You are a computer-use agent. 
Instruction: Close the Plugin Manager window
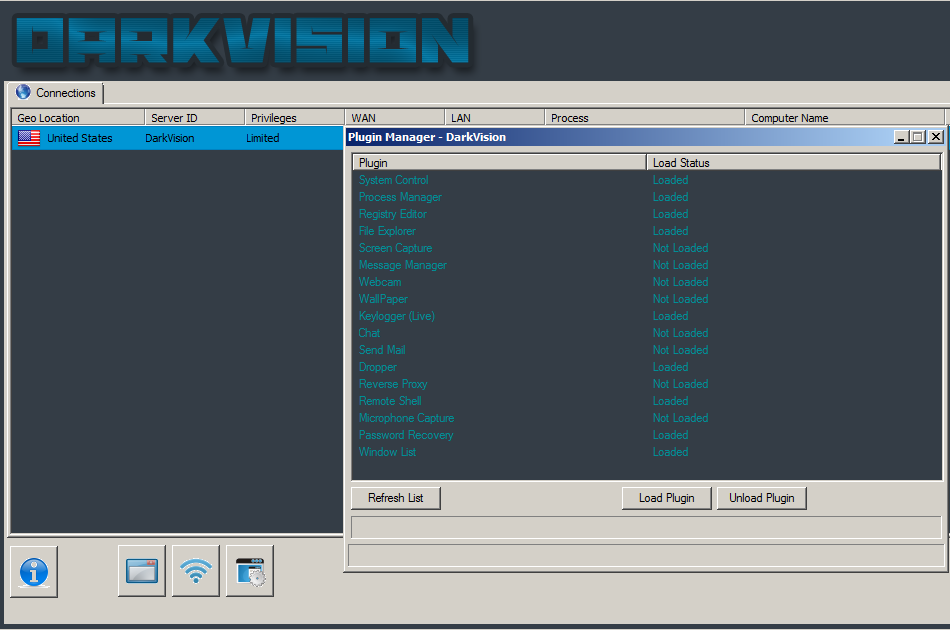935,137
